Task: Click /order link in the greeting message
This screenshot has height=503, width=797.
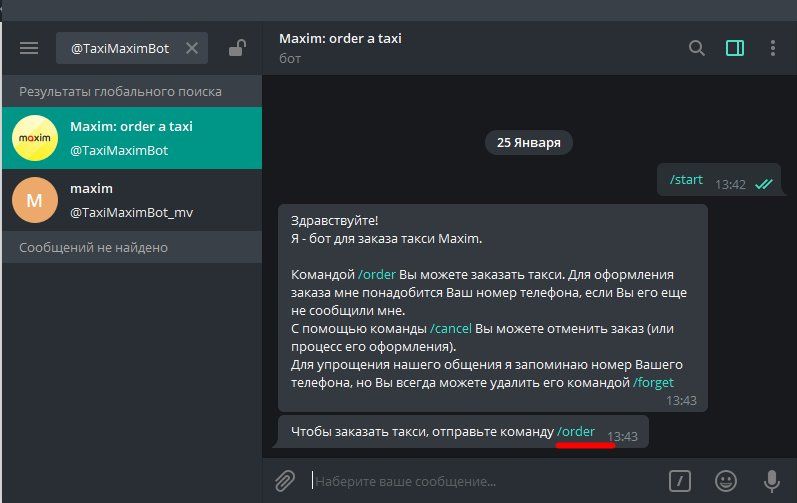Action: click(x=377, y=275)
